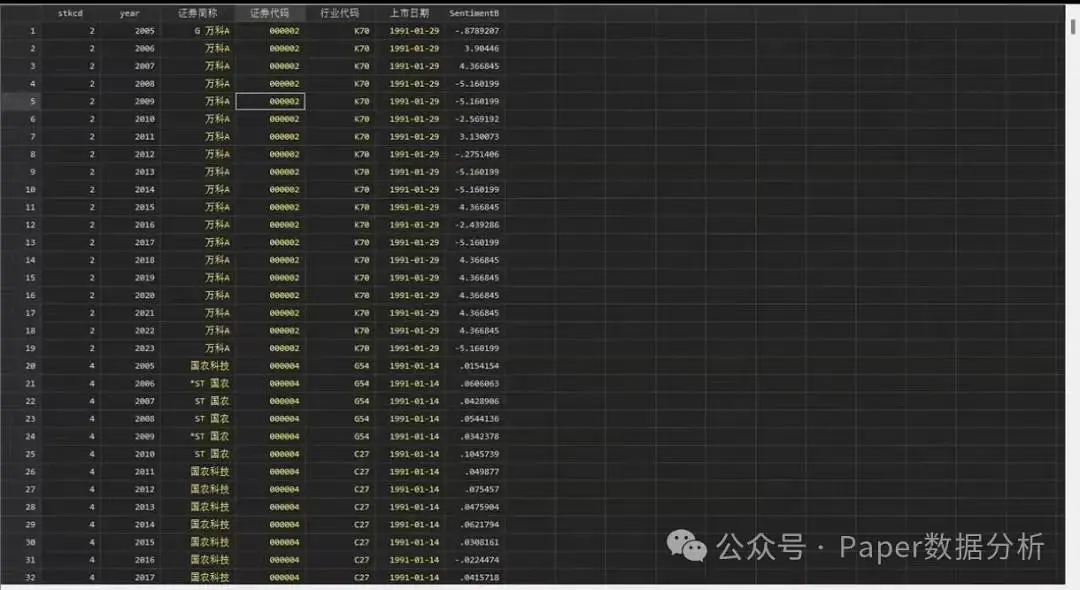Viewport: 1080px width, 590px height.
Task: Select SentimentB value 3.130073
Action: (x=479, y=137)
